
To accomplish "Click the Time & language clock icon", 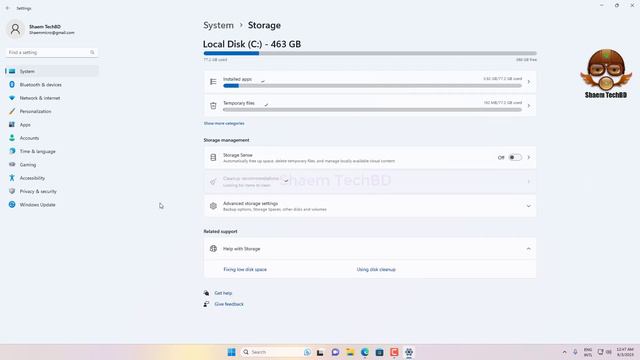I will pos(12,151).
